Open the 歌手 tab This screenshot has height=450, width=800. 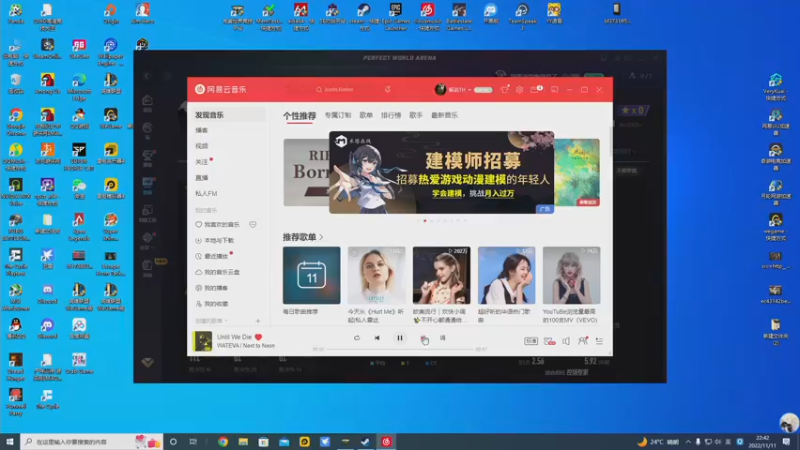[x=416, y=115]
